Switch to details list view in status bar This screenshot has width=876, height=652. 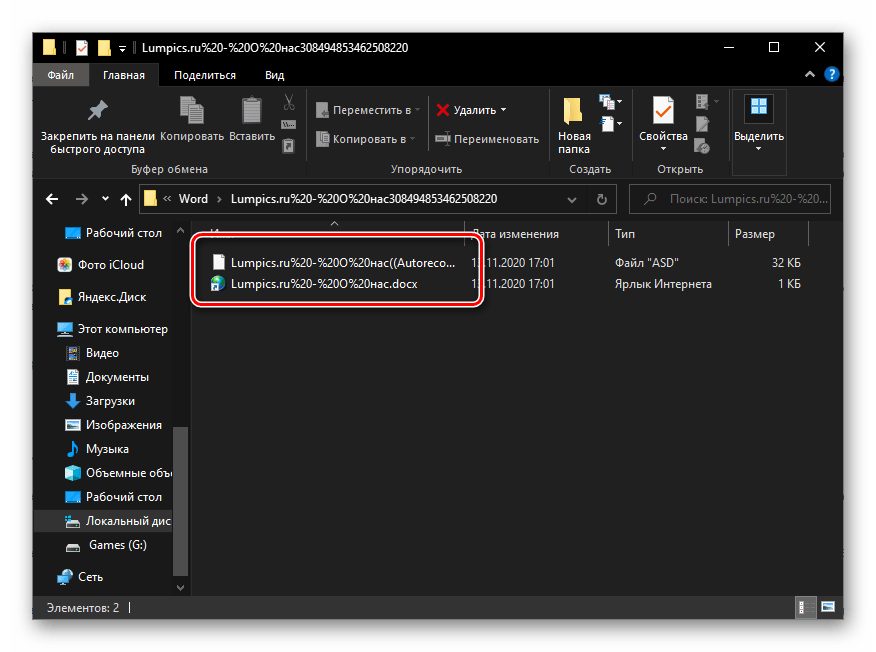[803, 607]
